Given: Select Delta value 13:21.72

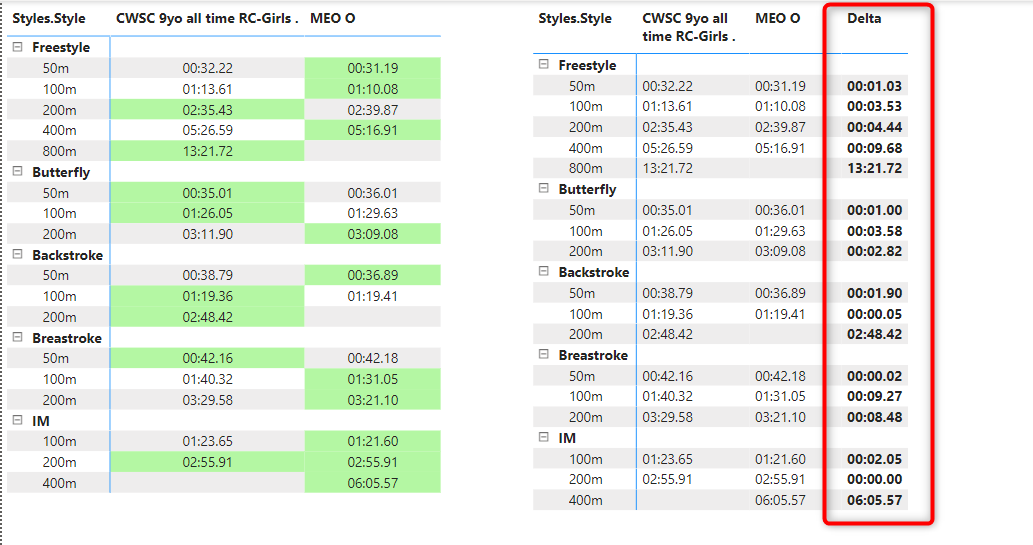Looking at the screenshot, I should [x=874, y=168].
